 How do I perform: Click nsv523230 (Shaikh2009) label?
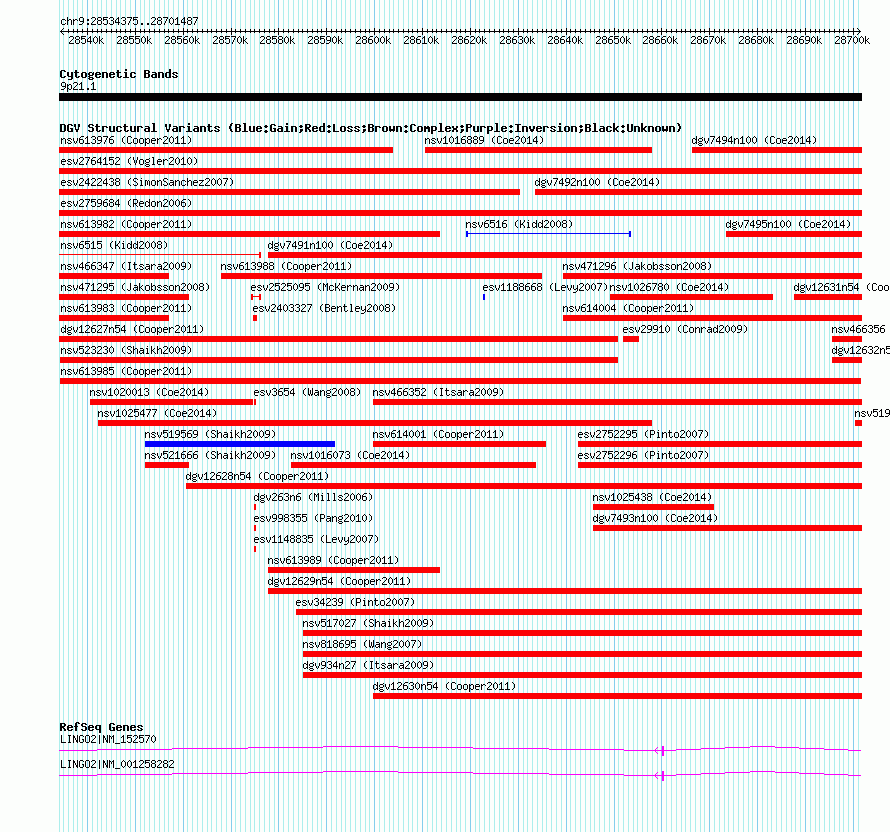pos(126,350)
